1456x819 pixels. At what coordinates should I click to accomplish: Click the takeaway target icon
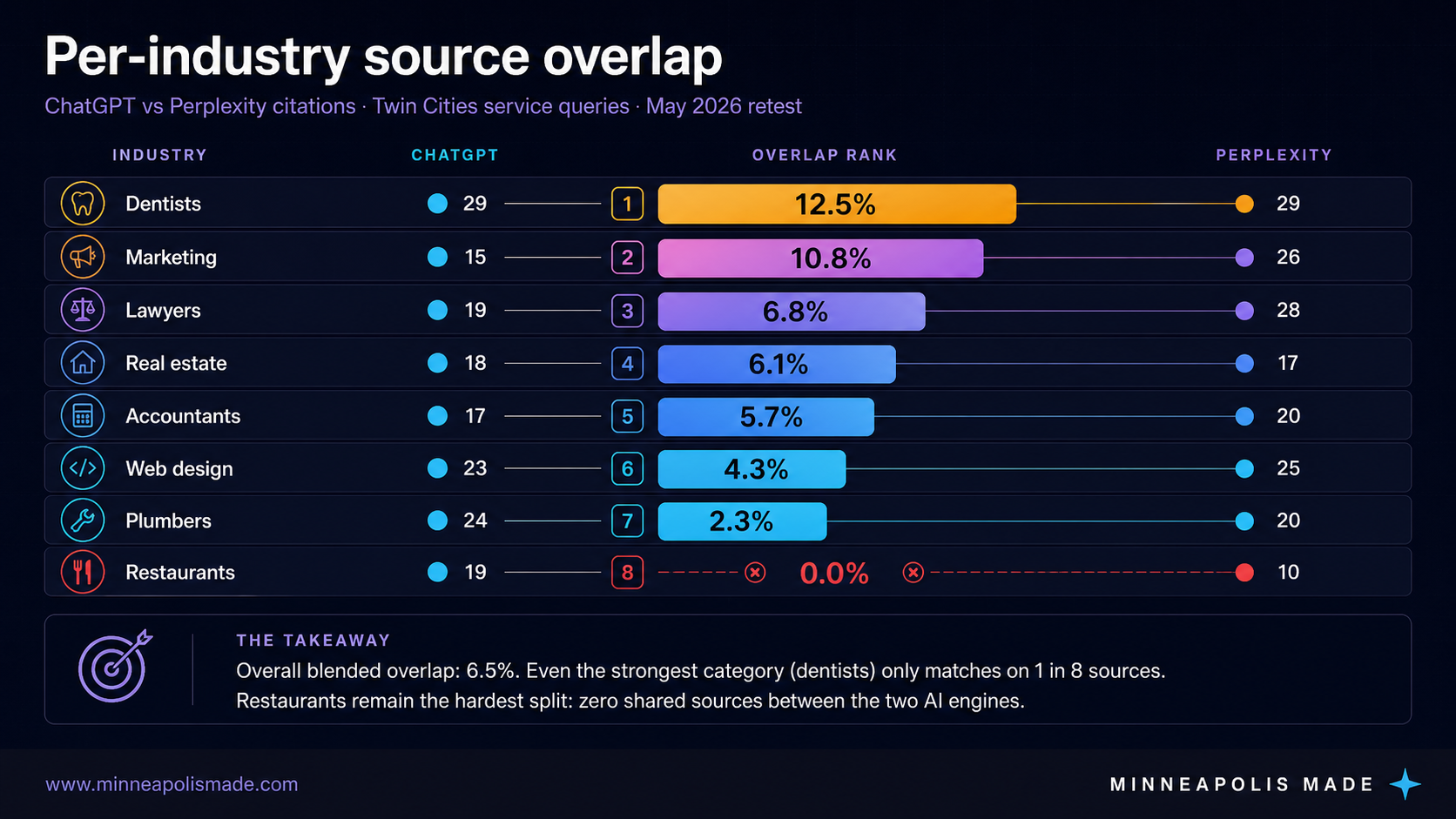[x=115, y=667]
